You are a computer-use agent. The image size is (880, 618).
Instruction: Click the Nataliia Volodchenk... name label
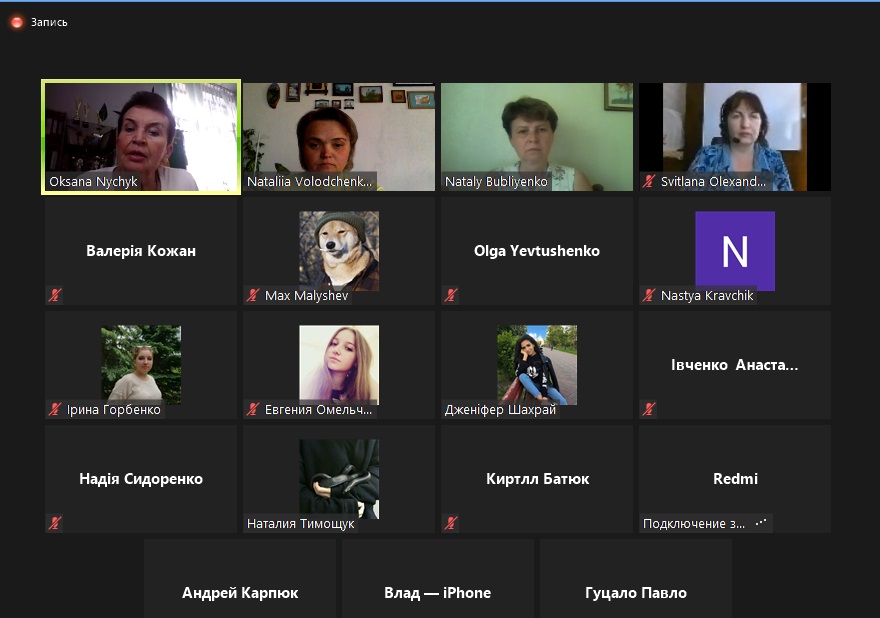(x=309, y=181)
